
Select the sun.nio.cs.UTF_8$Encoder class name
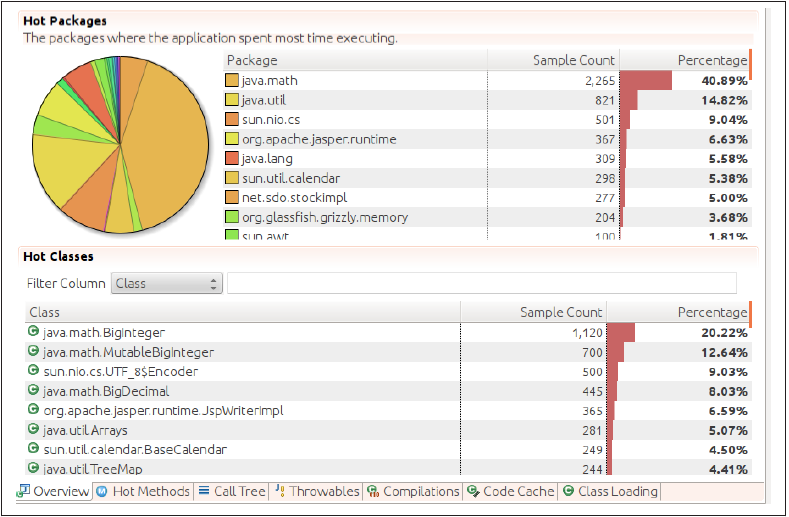tap(121, 372)
